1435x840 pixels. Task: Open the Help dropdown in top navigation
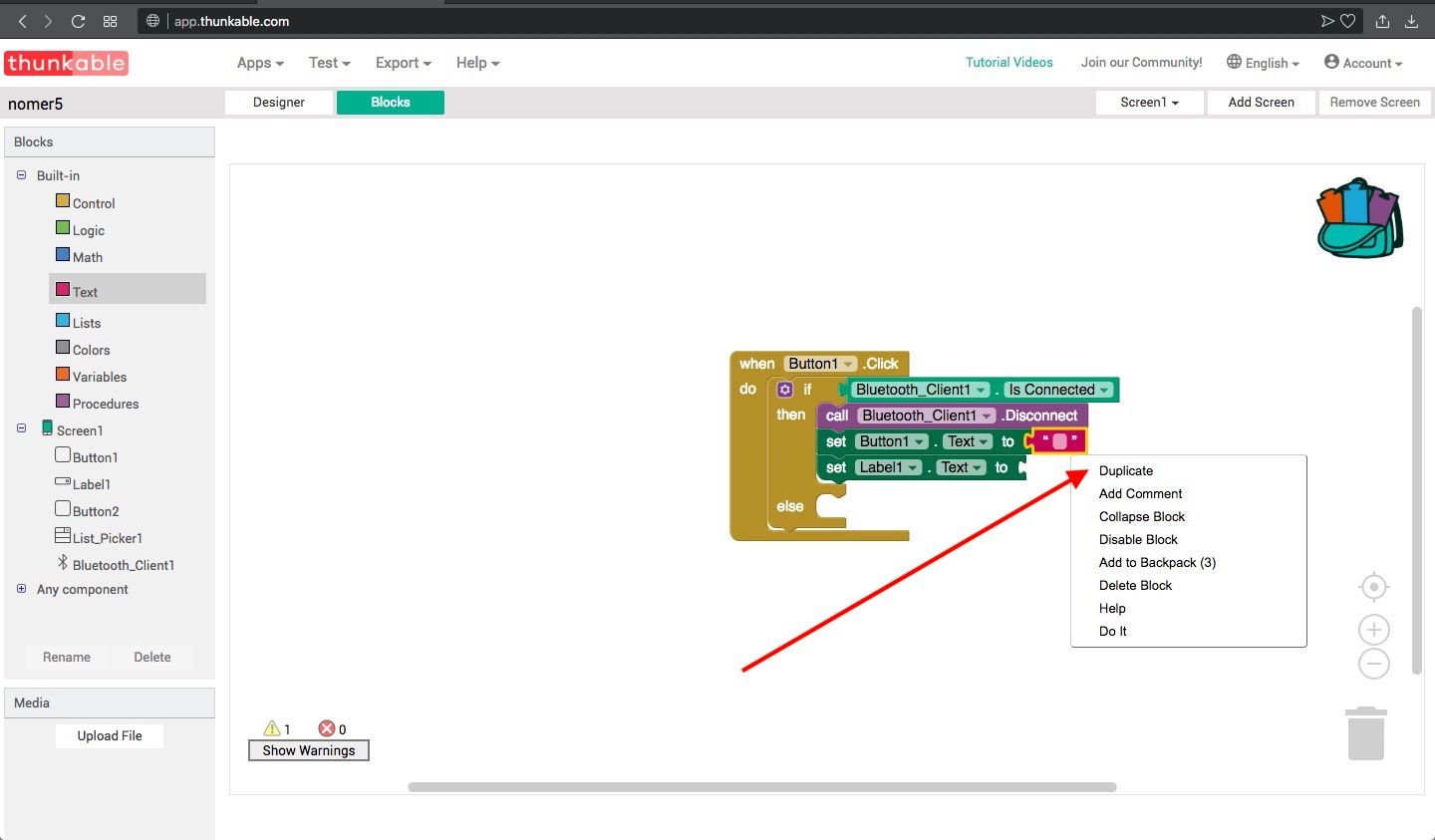tap(478, 63)
